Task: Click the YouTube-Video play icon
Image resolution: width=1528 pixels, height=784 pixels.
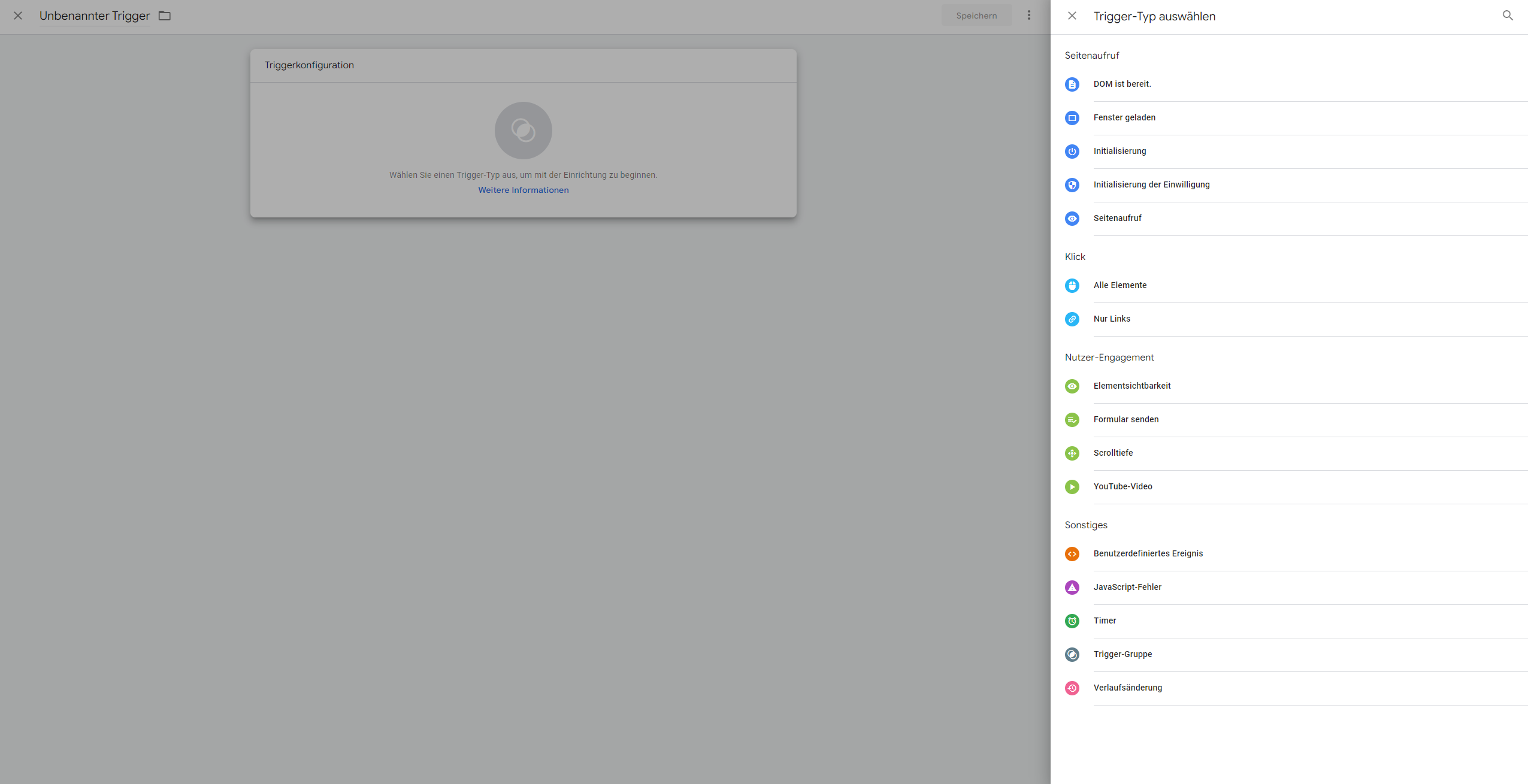Action: click(x=1072, y=487)
